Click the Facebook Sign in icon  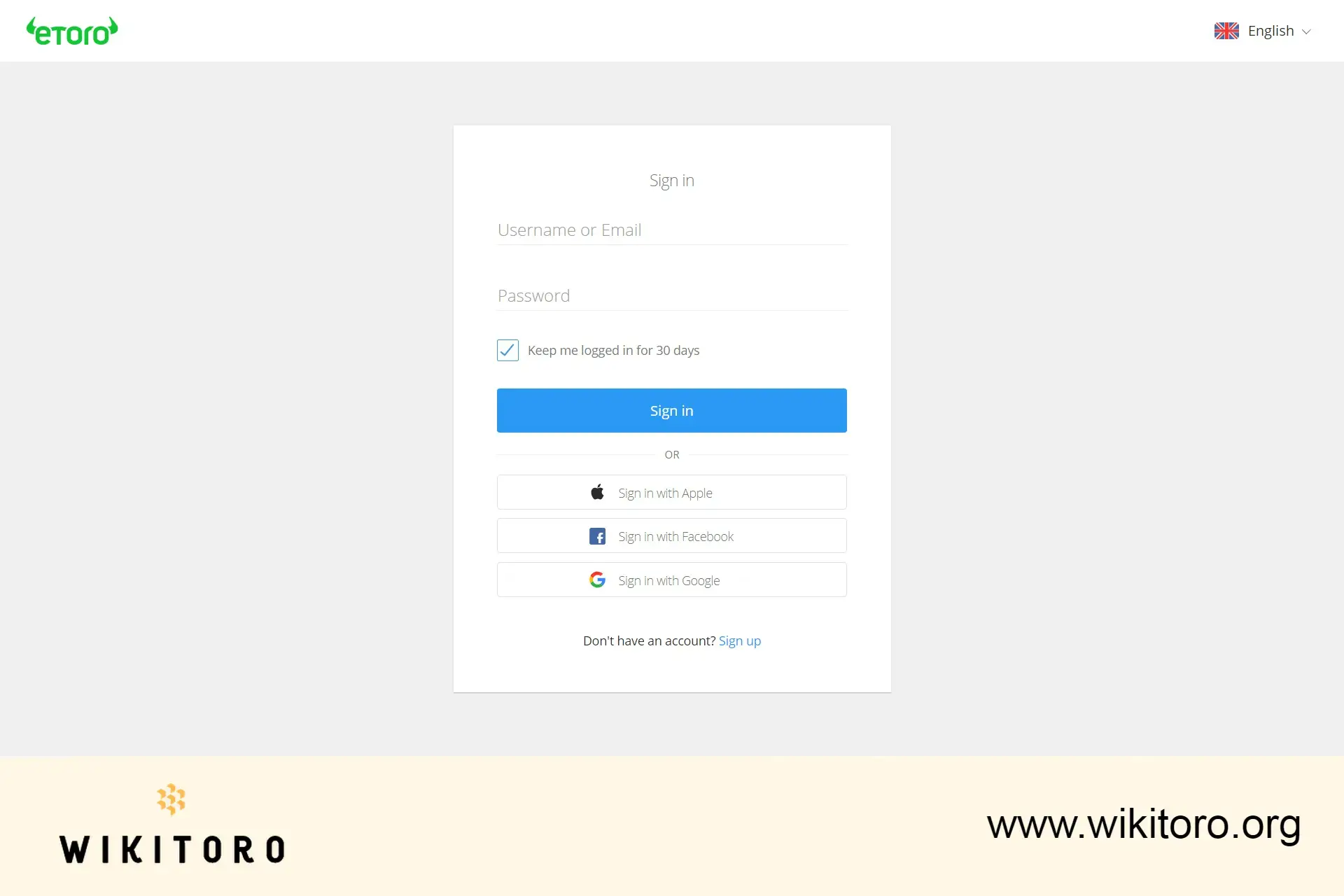pos(598,536)
